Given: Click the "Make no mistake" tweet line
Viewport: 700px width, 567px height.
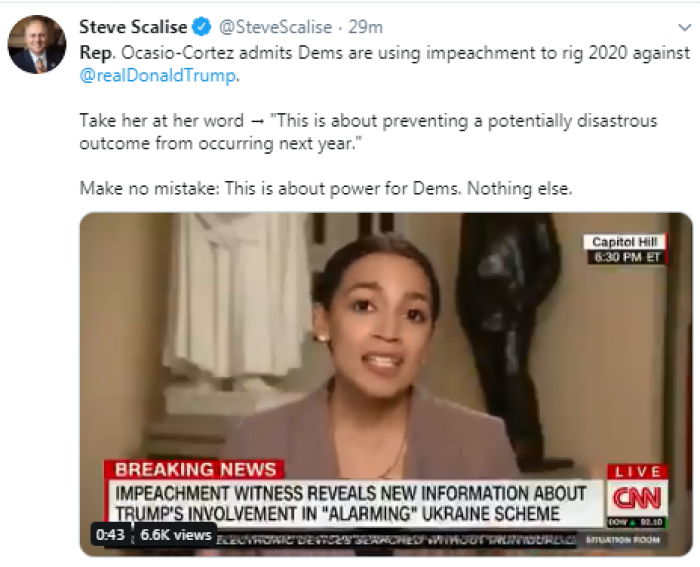Looking at the screenshot, I should click(325, 188).
